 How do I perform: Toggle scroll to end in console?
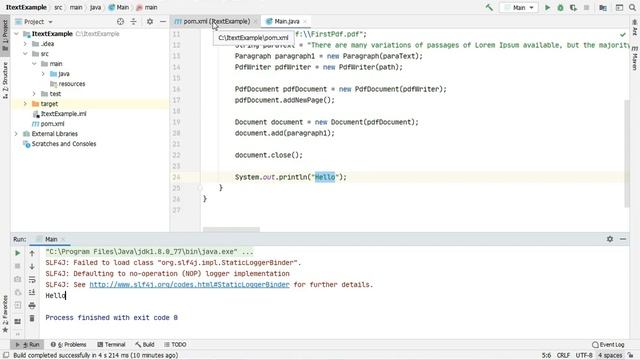coord(32,292)
